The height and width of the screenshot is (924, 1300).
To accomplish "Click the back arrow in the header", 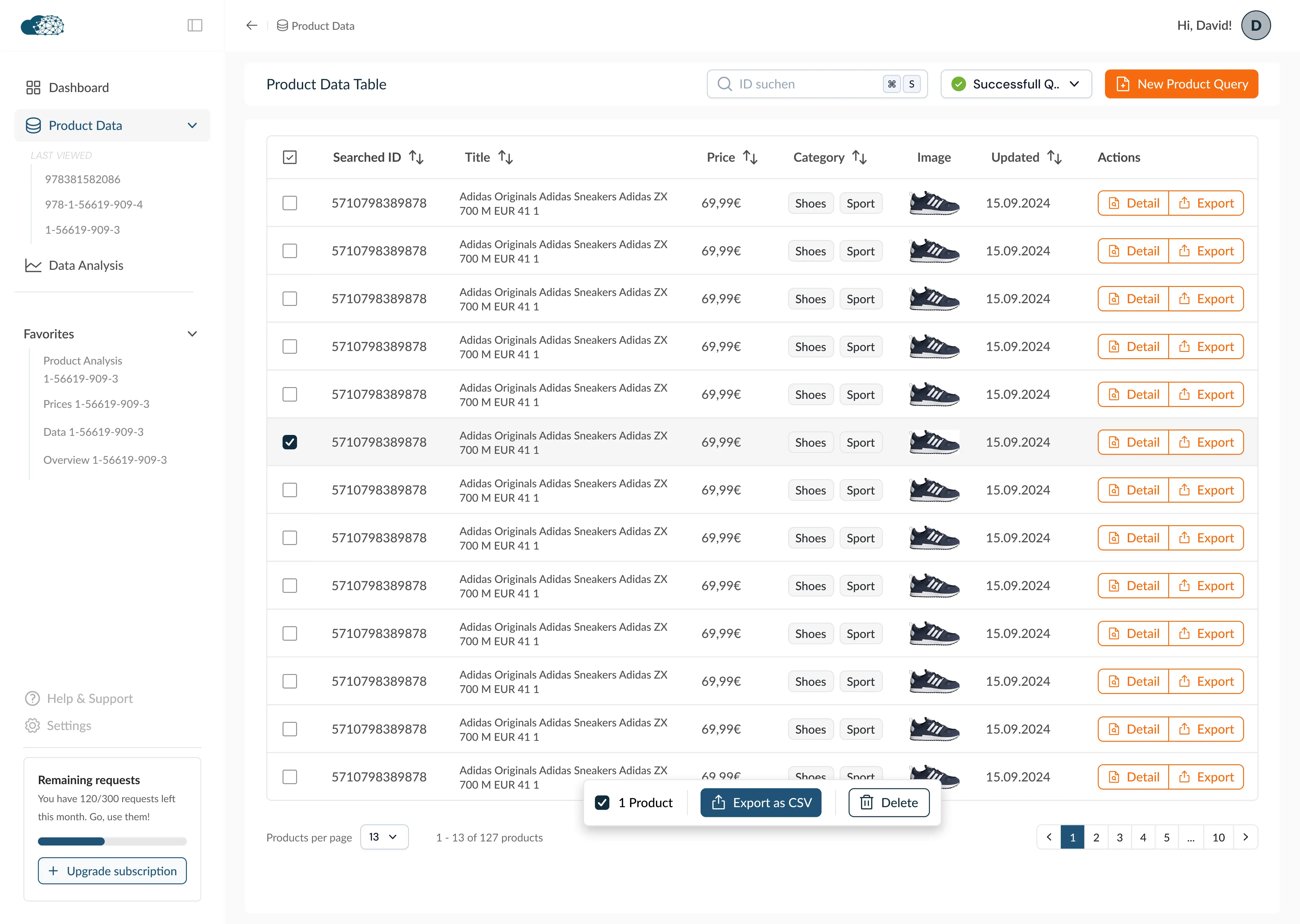I will 252,26.
